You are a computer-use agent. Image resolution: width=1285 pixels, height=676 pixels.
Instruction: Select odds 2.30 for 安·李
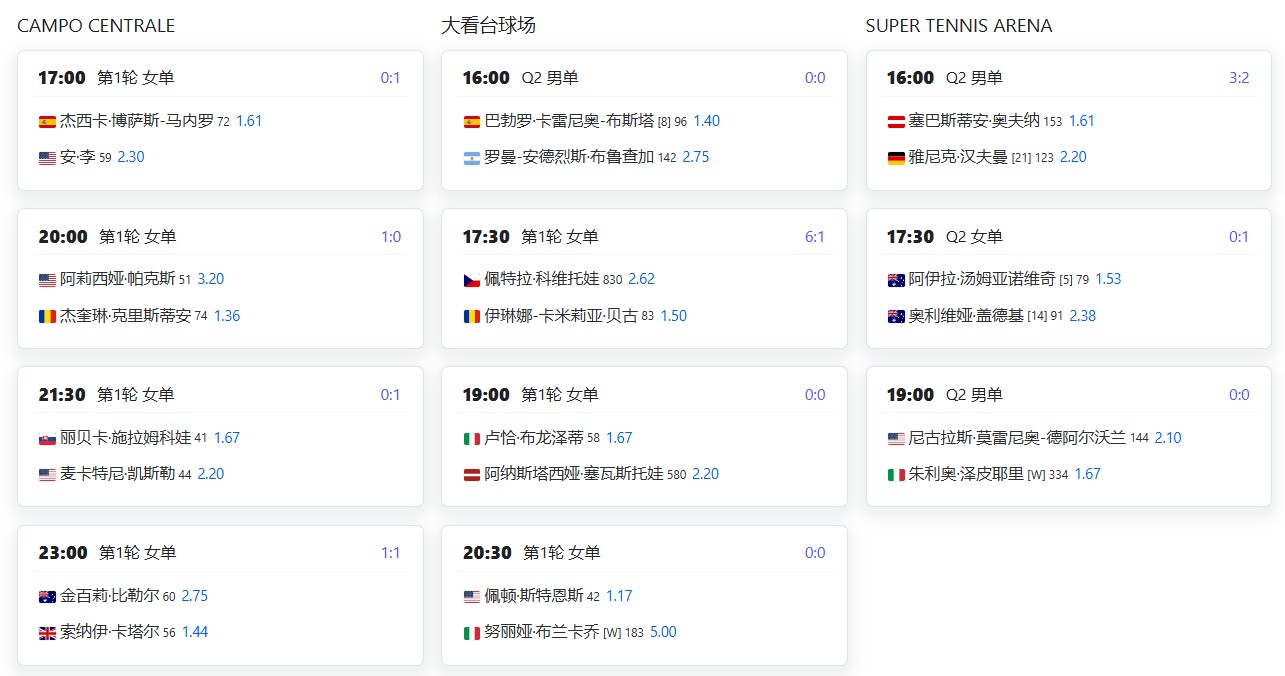click(x=131, y=157)
